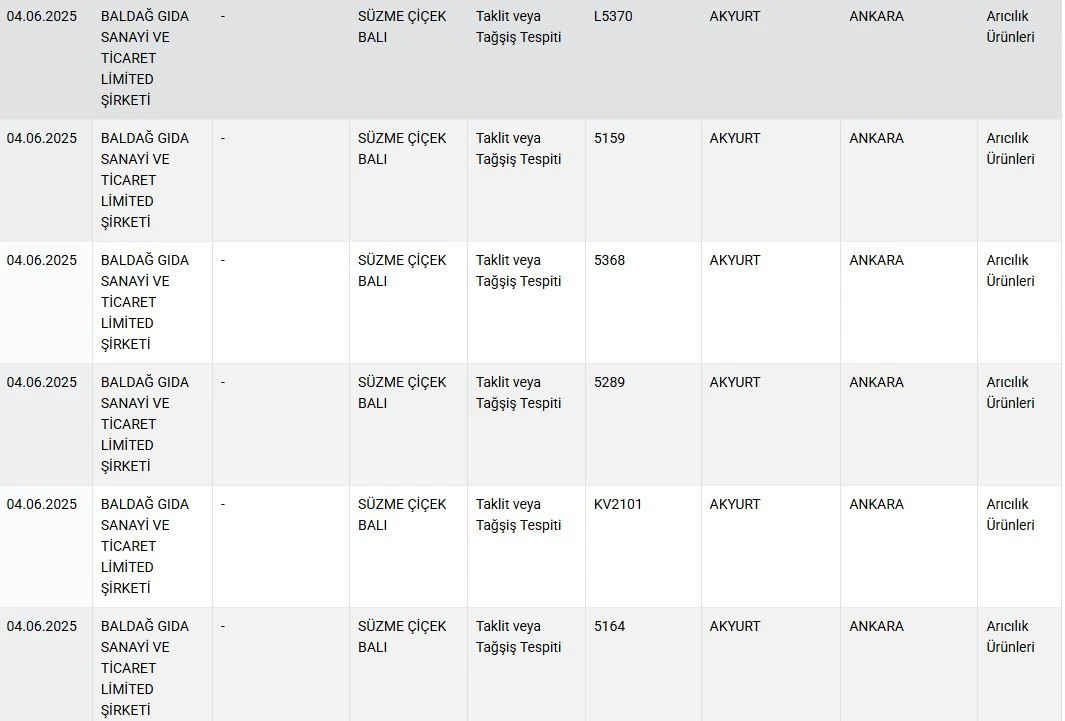Viewport: 1065px width, 721px height.
Task: Click ANKARA in the 5164 row
Action: pyautogui.click(x=876, y=626)
